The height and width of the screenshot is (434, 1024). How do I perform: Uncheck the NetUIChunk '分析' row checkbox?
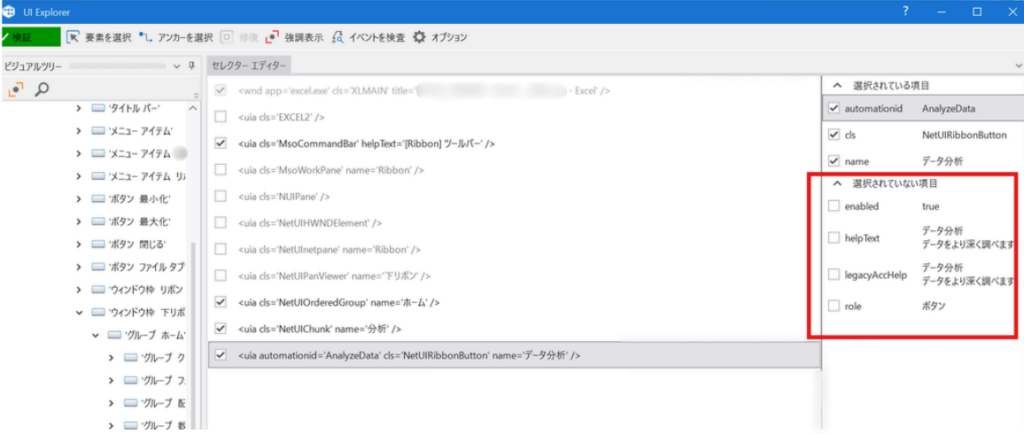click(x=221, y=328)
